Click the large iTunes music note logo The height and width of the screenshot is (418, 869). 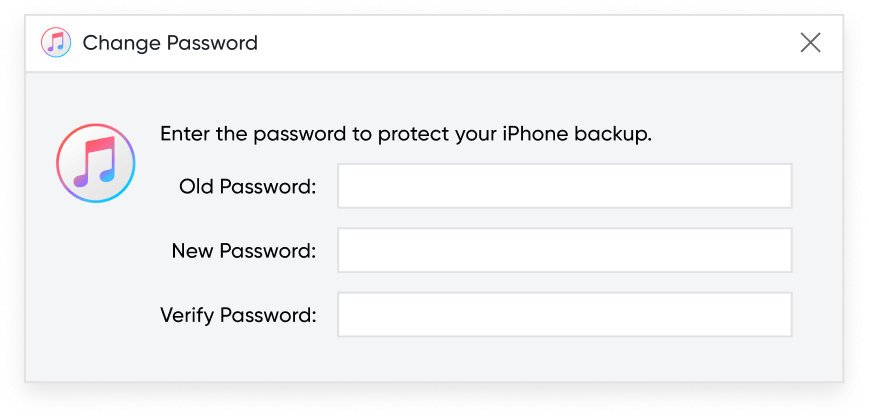pos(96,163)
